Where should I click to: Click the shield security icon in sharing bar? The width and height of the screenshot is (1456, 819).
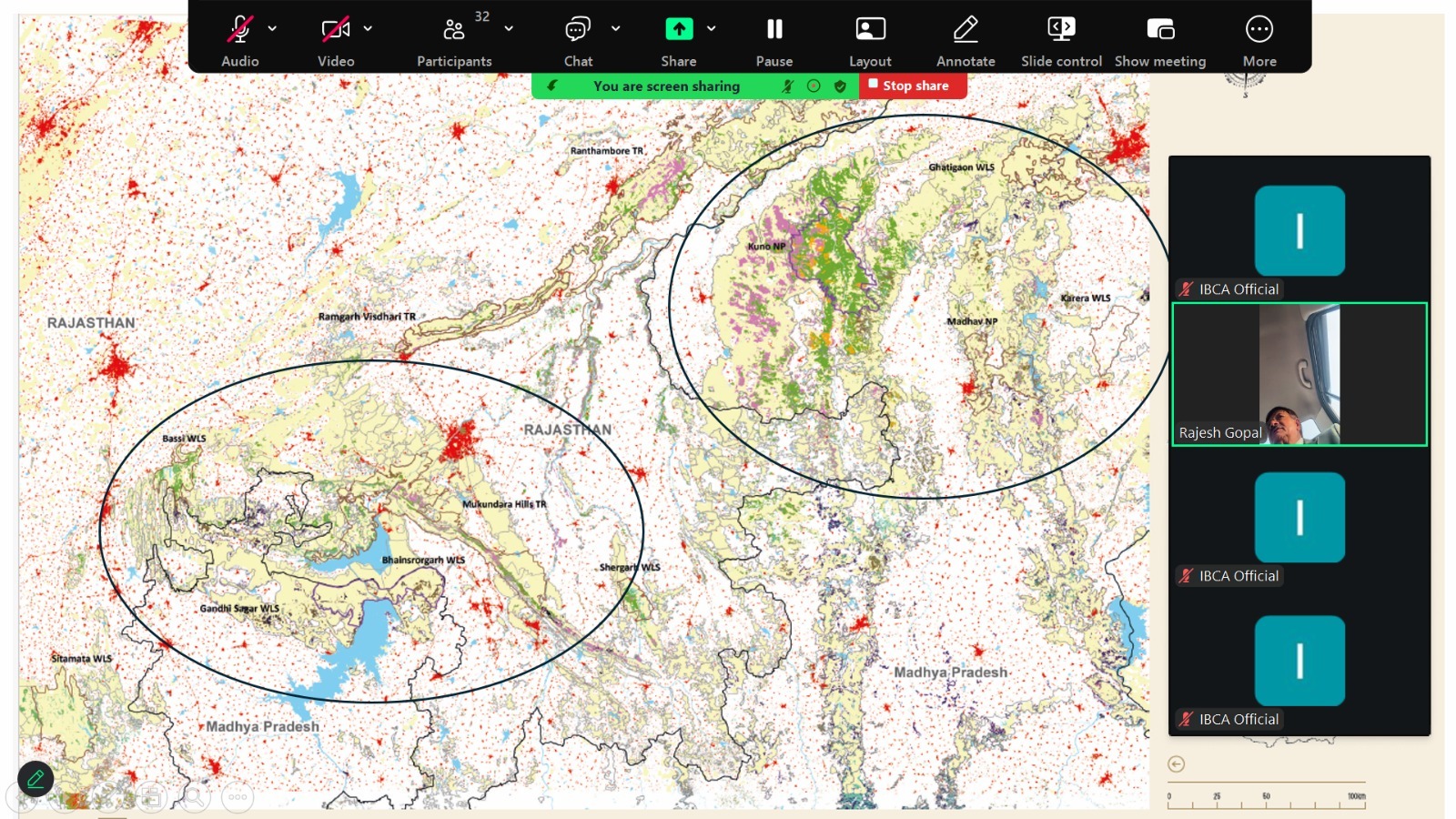(840, 86)
